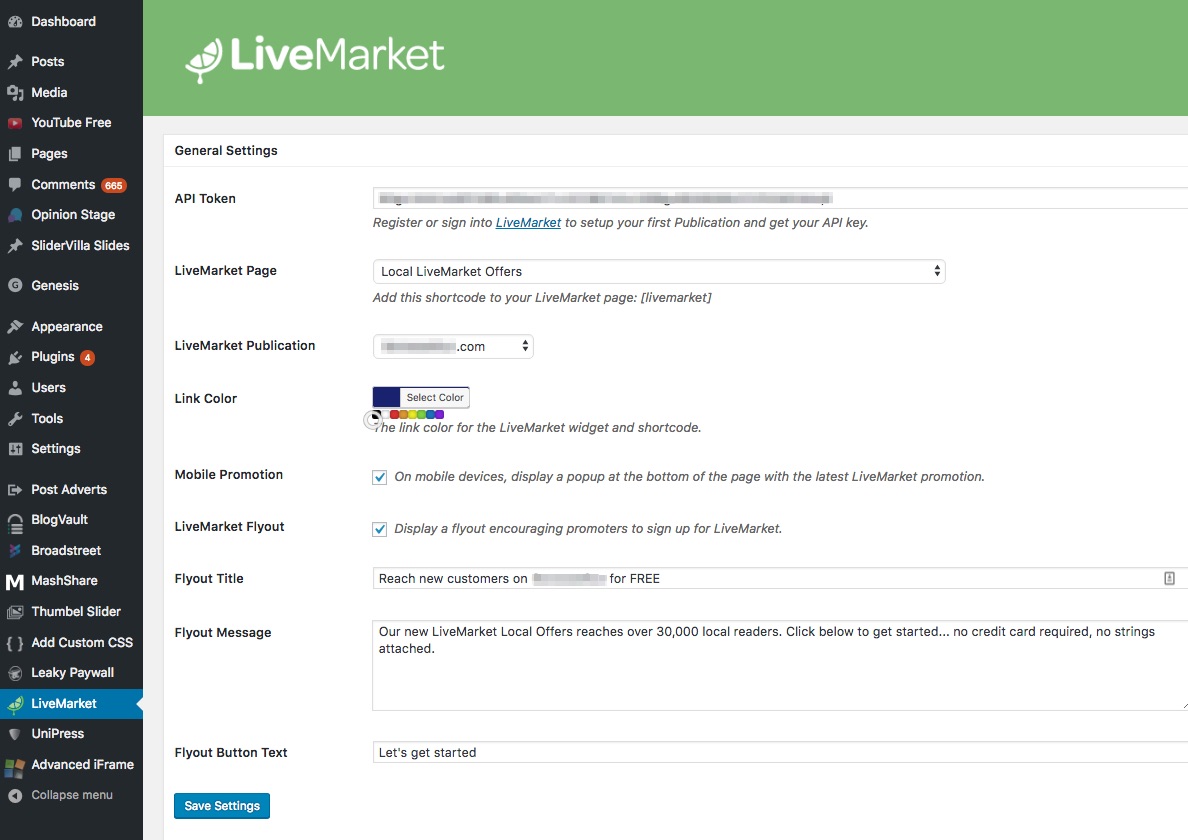1188x840 pixels.
Task: Click the Users person icon
Action: click(x=14, y=388)
